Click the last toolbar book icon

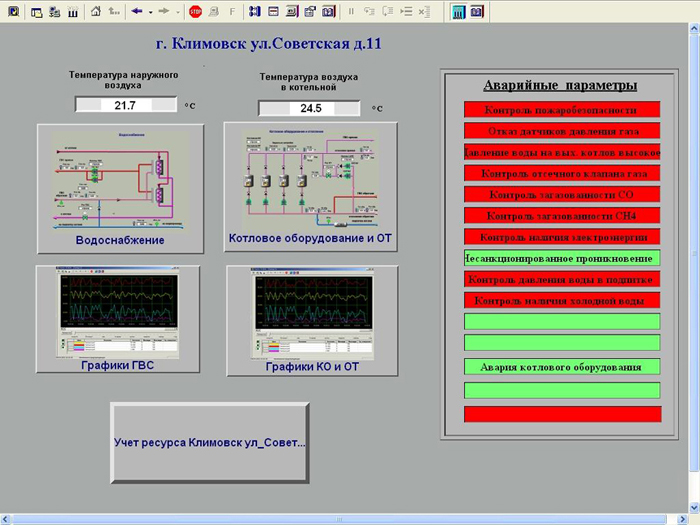477,12
